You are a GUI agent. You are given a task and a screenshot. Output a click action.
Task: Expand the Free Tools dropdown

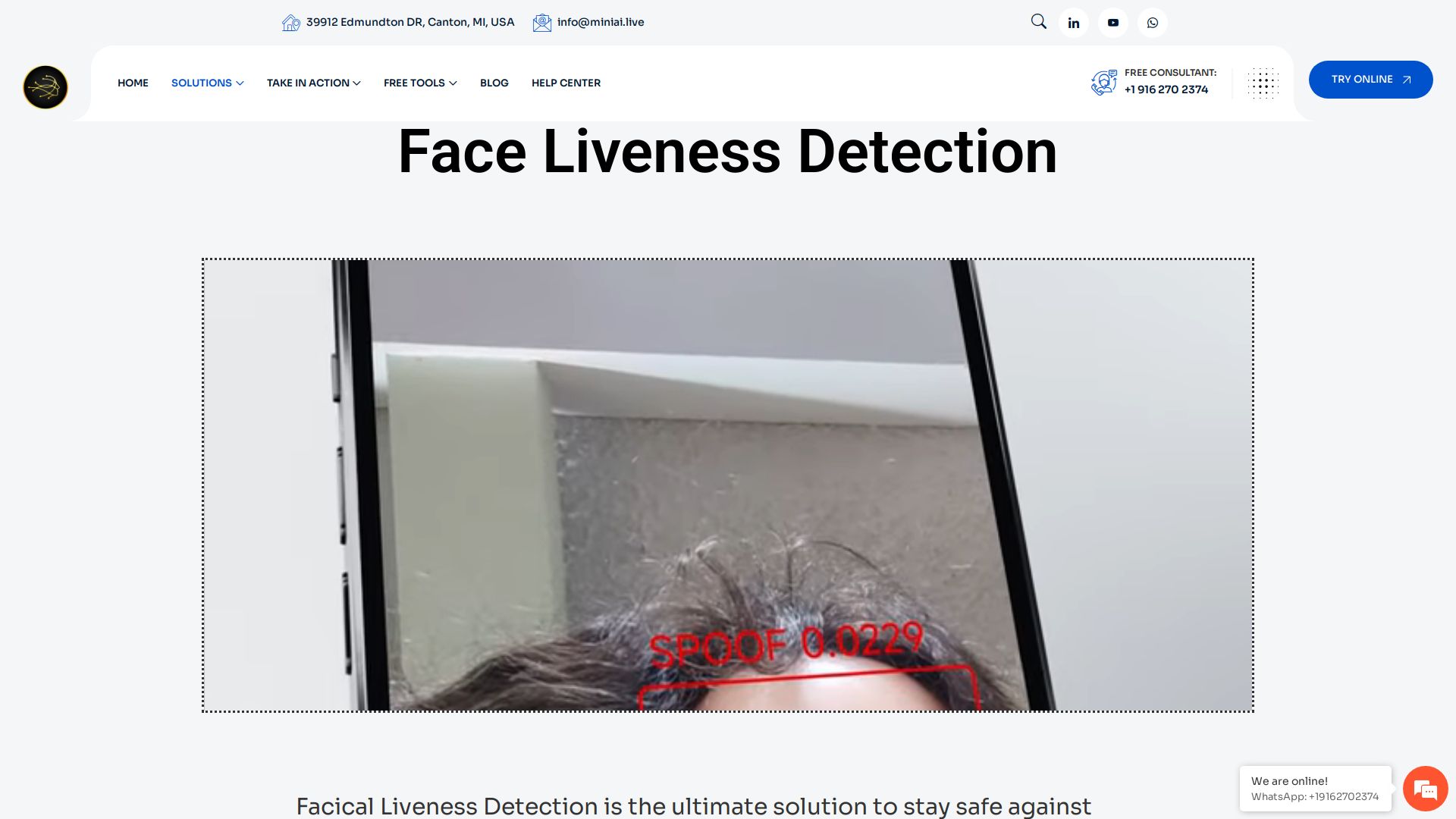(x=420, y=83)
